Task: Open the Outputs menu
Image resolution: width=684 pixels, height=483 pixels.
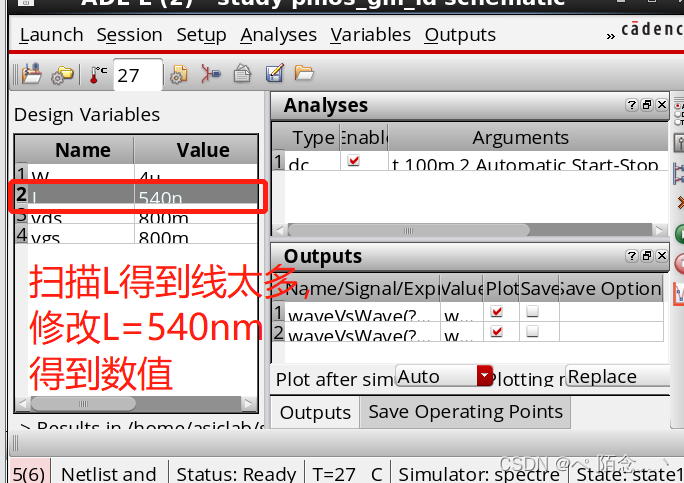Action: point(460,35)
